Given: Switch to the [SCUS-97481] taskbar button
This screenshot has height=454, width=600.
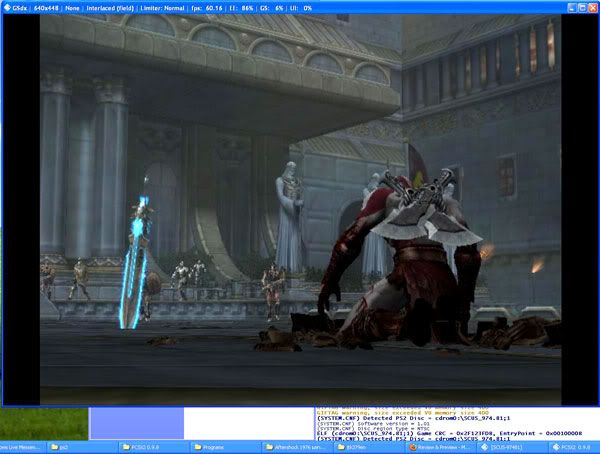Looking at the screenshot, I should (x=513, y=447).
